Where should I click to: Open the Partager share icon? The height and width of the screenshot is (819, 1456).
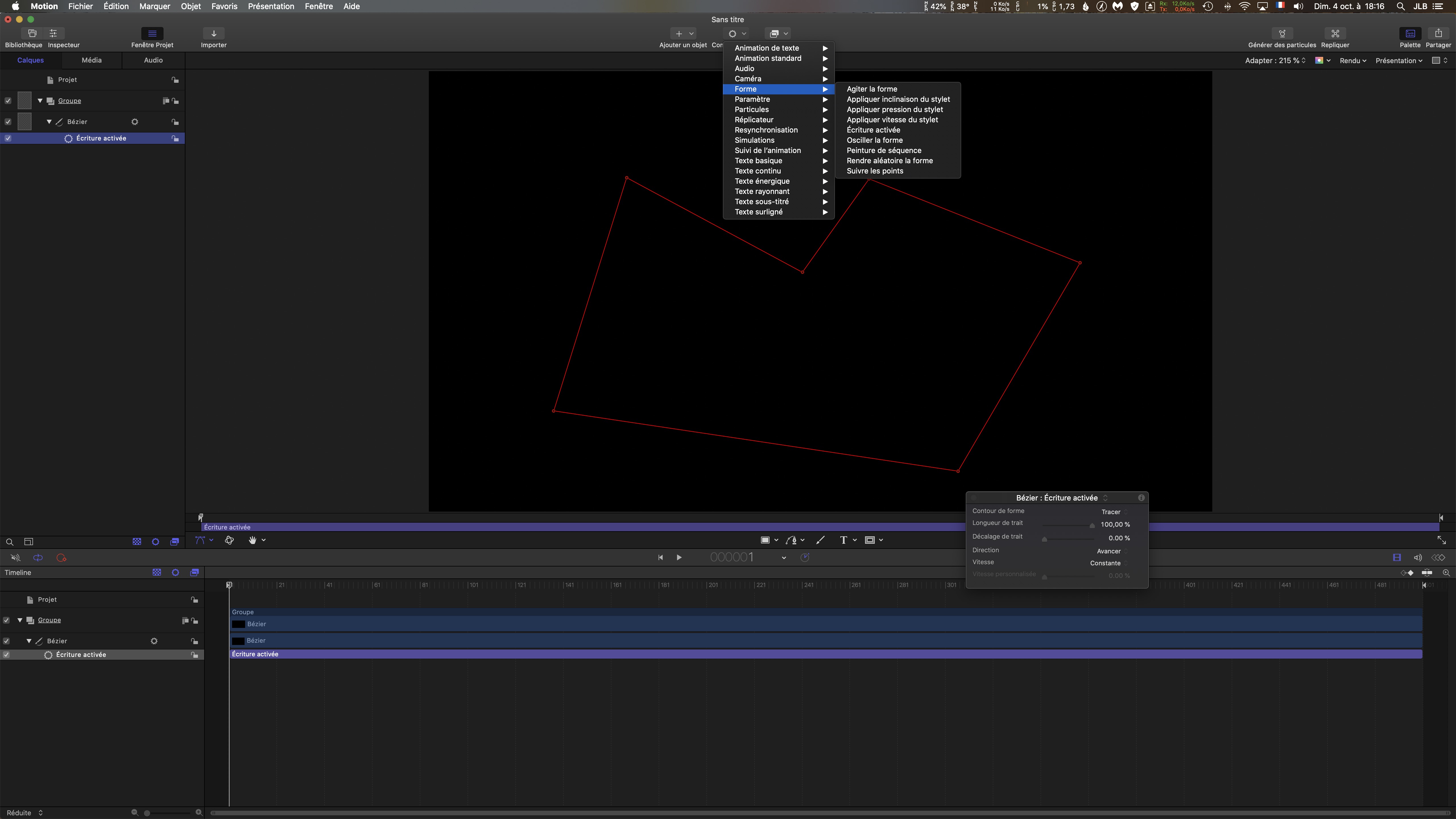[x=1438, y=33]
